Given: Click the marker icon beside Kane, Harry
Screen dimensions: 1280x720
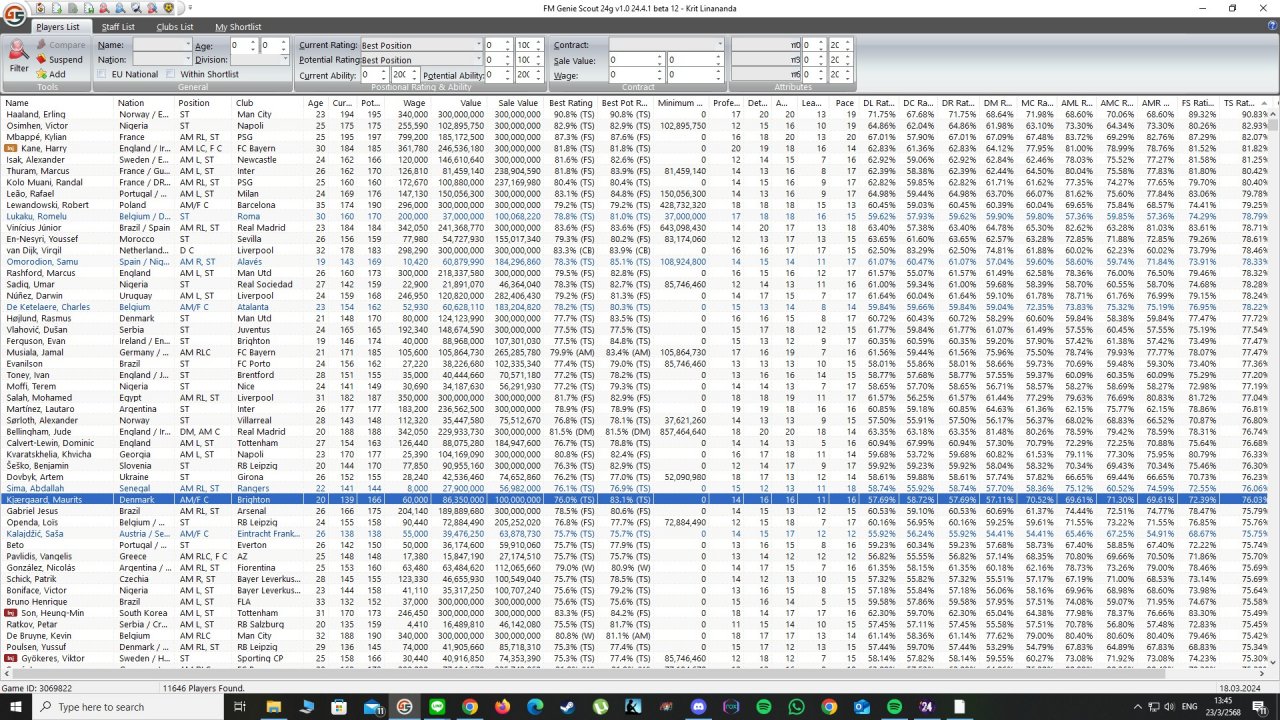Looking at the screenshot, I should (11, 148).
